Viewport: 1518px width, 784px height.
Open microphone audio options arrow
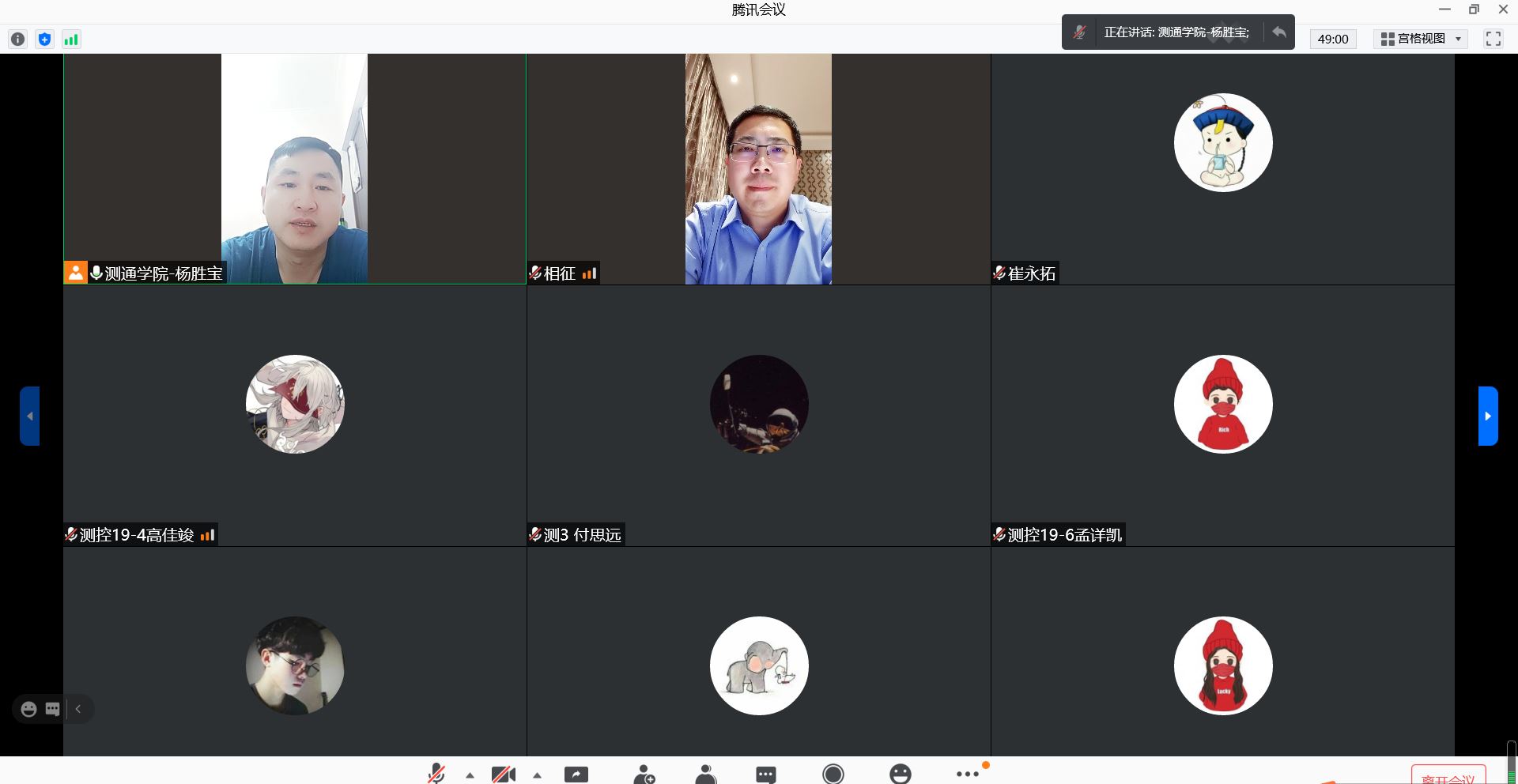470,775
